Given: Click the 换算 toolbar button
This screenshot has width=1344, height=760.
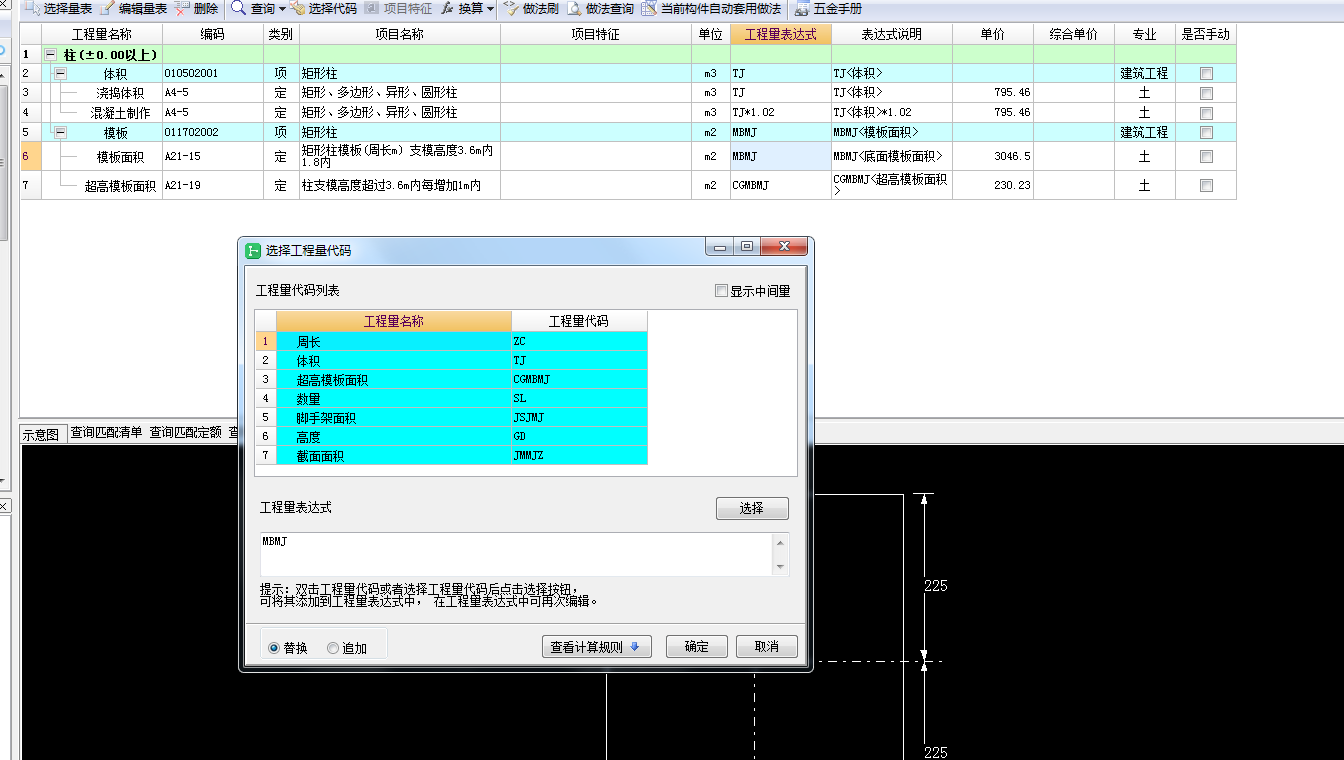Looking at the screenshot, I should click(x=462, y=9).
